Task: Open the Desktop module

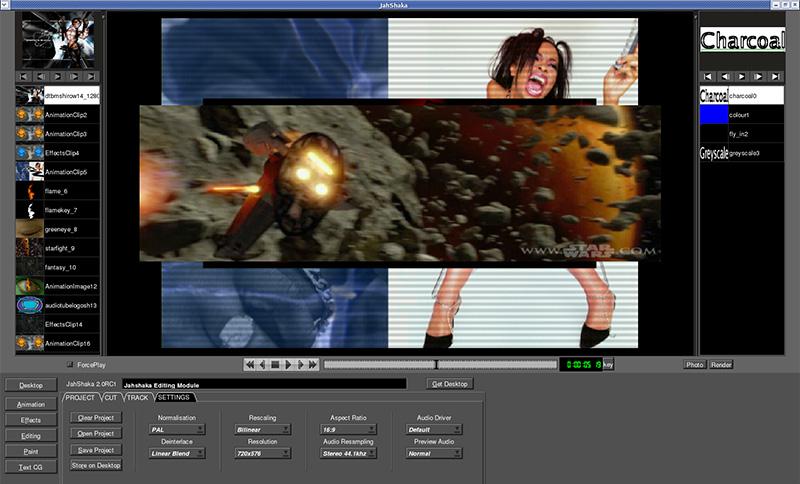Action: [x=31, y=385]
